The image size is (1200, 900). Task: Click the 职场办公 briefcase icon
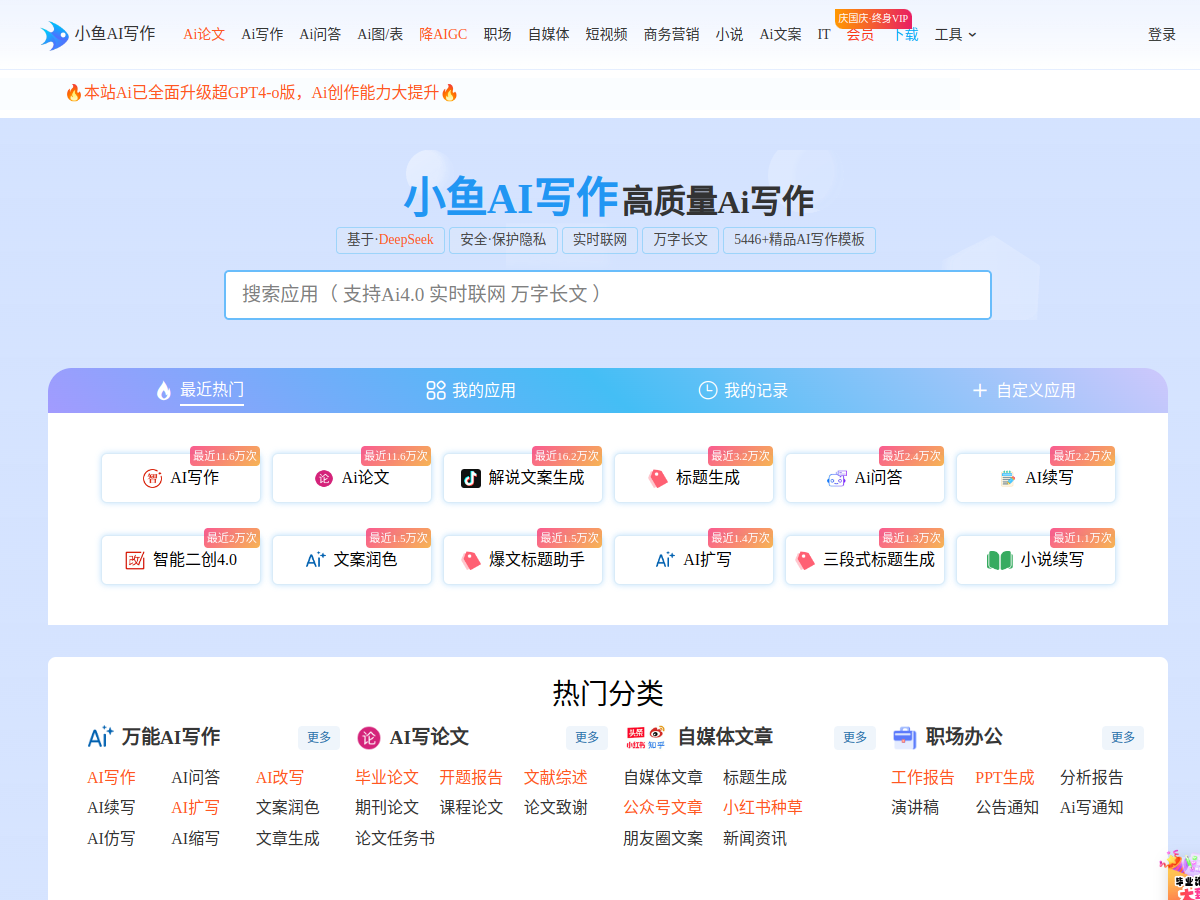point(904,738)
